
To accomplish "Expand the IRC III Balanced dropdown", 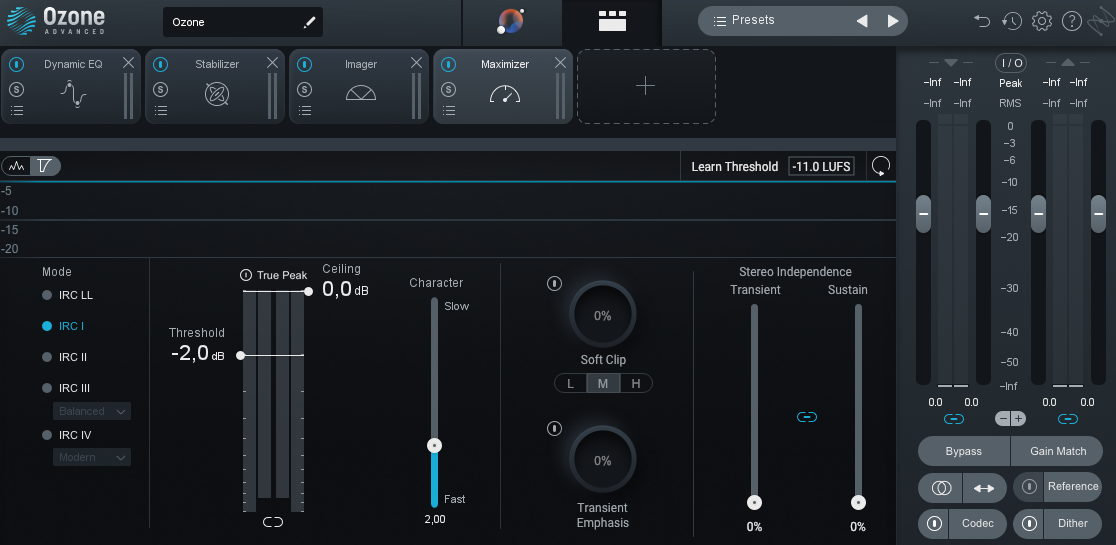I will [x=92, y=411].
